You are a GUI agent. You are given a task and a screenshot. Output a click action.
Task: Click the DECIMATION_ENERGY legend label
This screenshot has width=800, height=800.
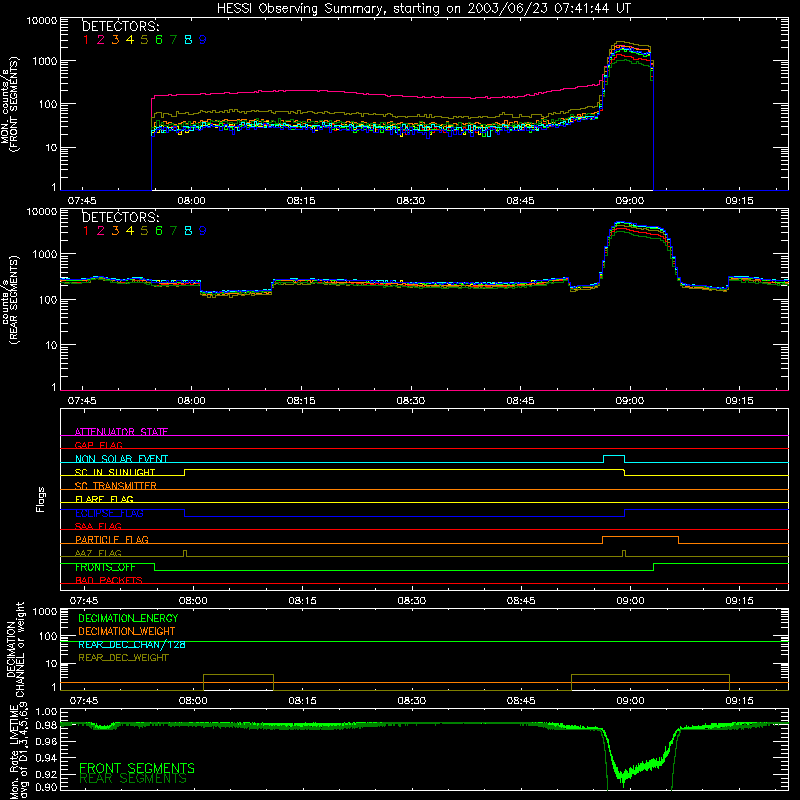tap(128, 618)
